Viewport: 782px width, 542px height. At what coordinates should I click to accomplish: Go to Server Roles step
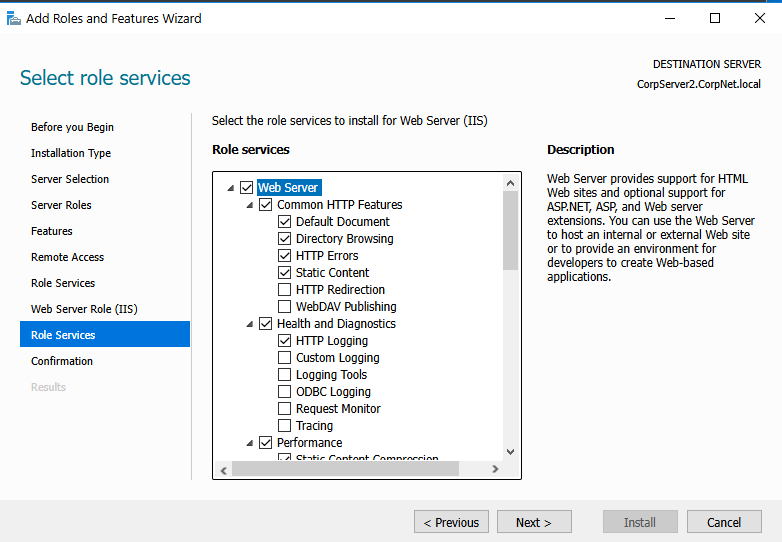[61, 205]
